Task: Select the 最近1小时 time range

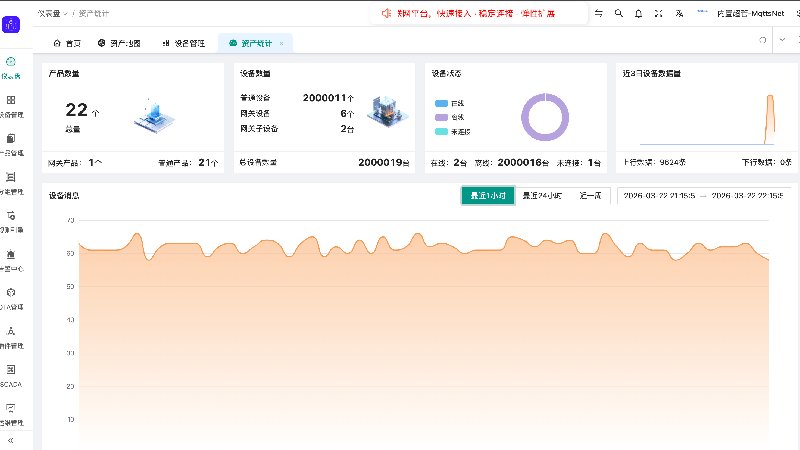Action: (x=488, y=195)
